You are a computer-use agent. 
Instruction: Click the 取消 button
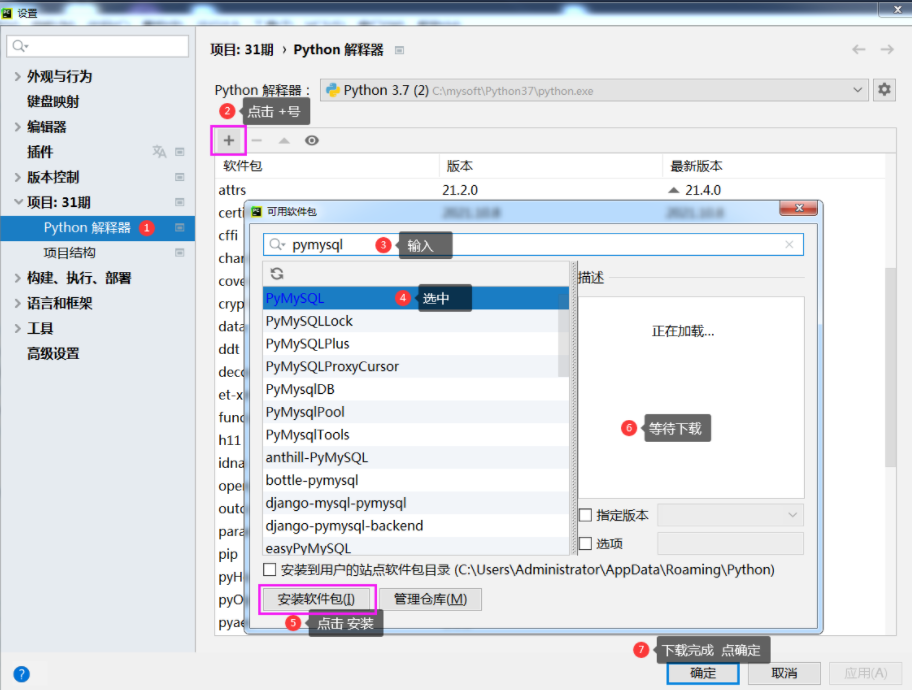783,673
